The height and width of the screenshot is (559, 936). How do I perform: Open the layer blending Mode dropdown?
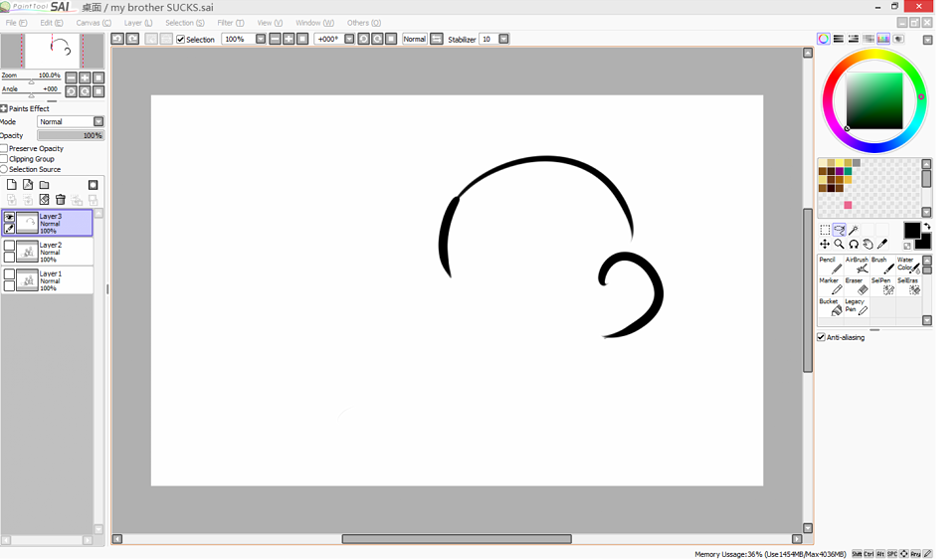(x=98, y=122)
